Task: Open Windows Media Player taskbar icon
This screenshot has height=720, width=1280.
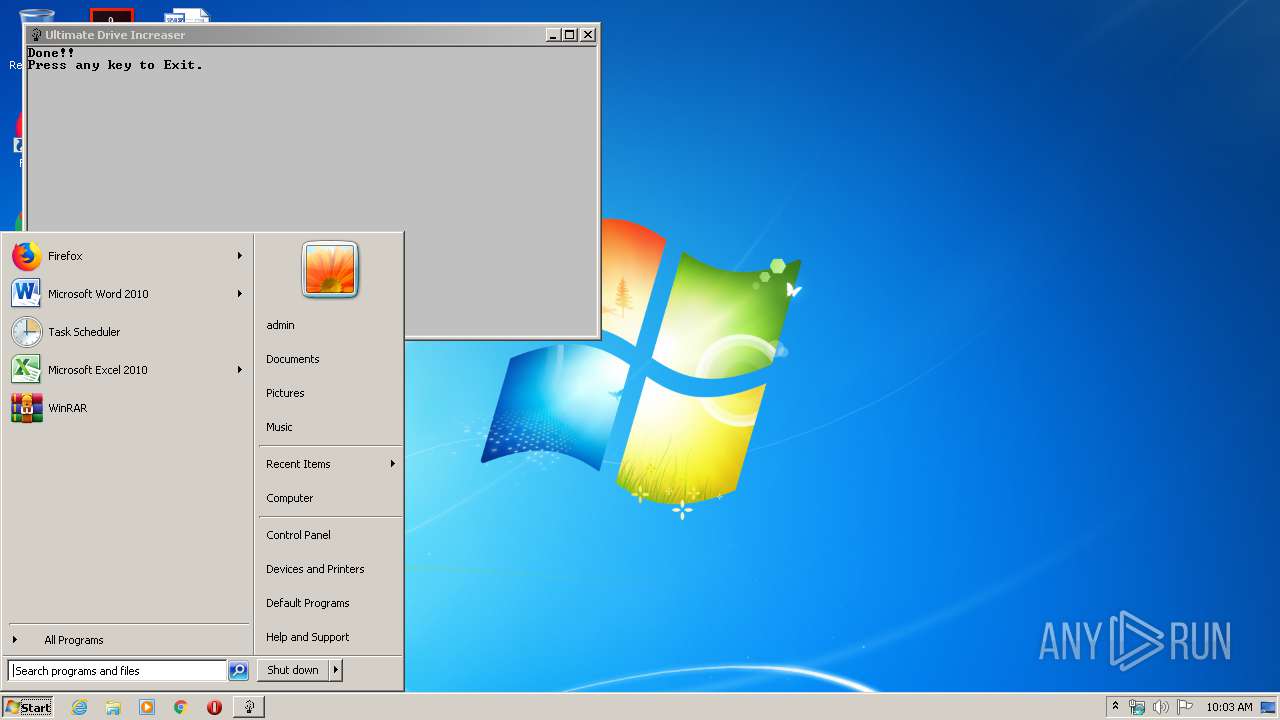Action: pyautogui.click(x=147, y=707)
